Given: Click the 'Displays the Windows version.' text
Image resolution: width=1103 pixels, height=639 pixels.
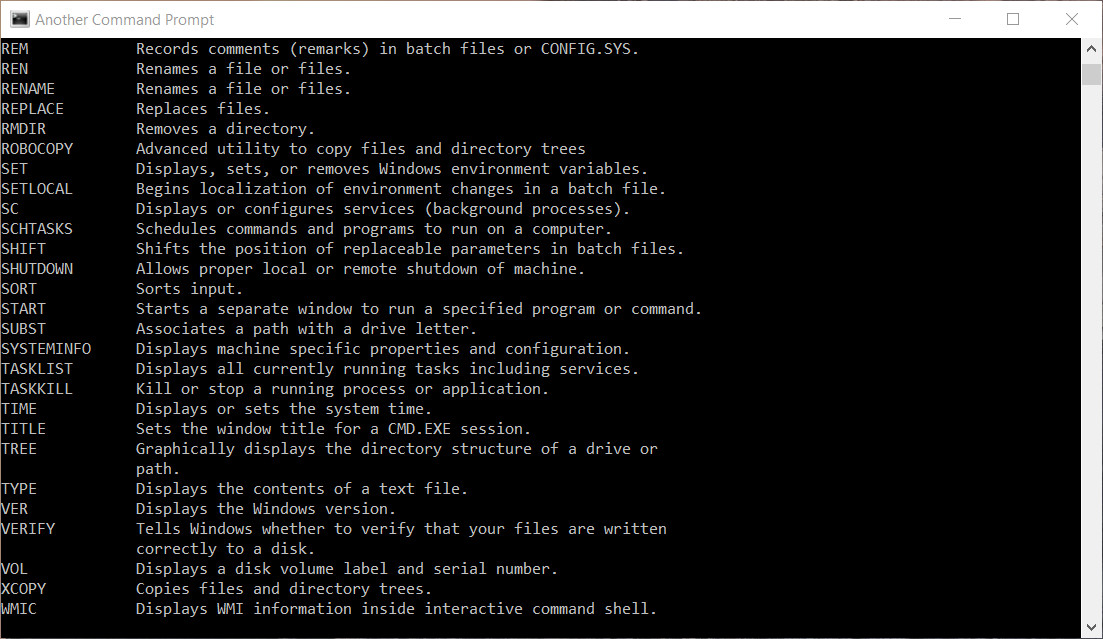Looking at the screenshot, I should point(266,509).
